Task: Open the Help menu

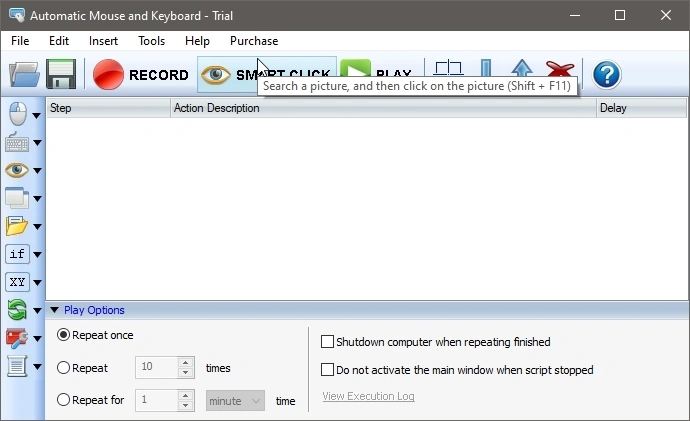Action: pyautogui.click(x=197, y=41)
